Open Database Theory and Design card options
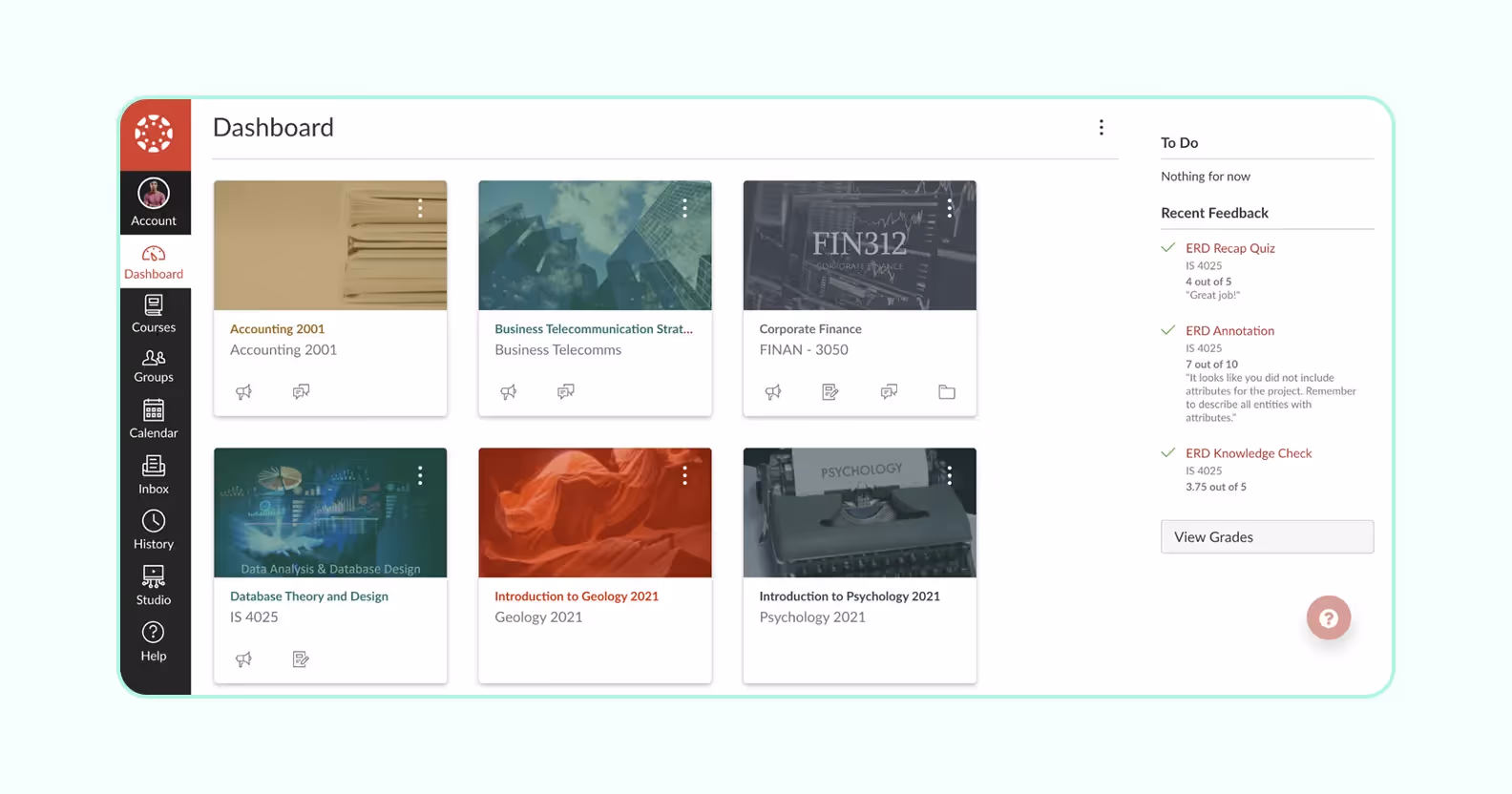This screenshot has height=794, width=1512. click(420, 475)
